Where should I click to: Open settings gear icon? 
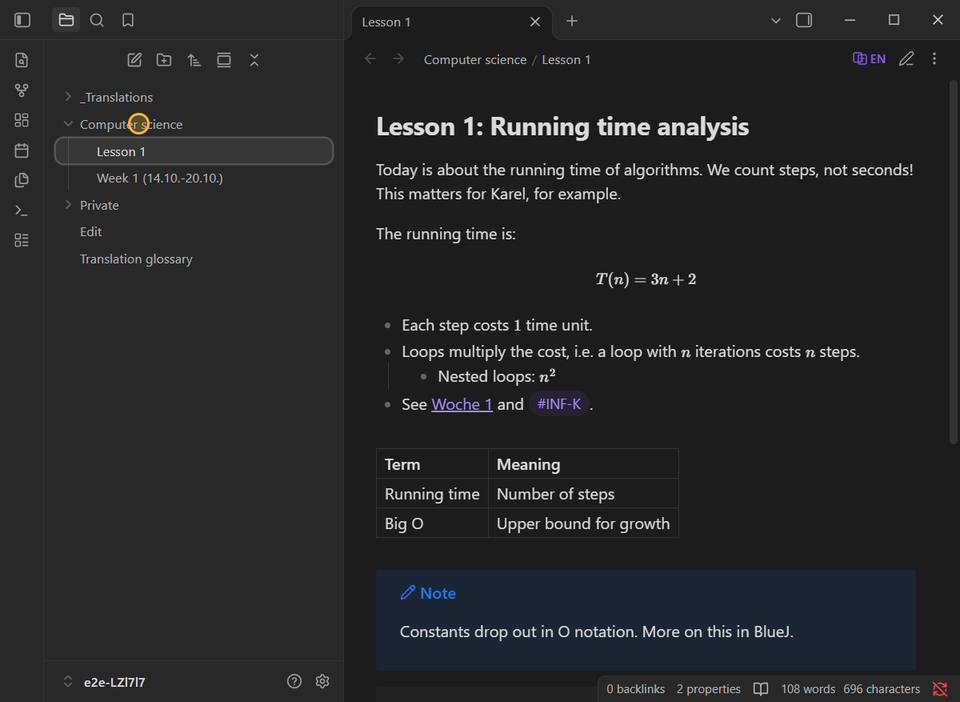click(x=323, y=681)
